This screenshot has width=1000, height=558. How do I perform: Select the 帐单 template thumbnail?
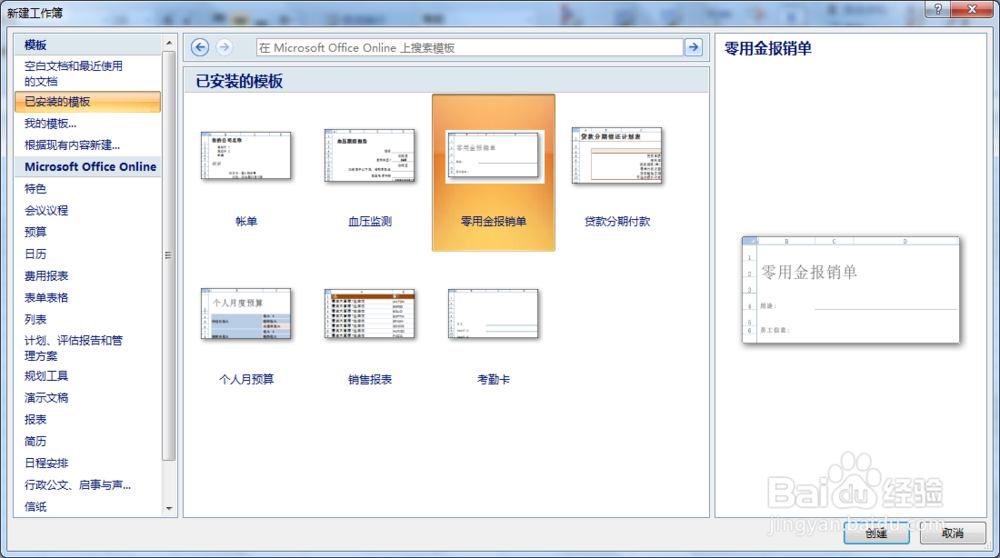246,156
